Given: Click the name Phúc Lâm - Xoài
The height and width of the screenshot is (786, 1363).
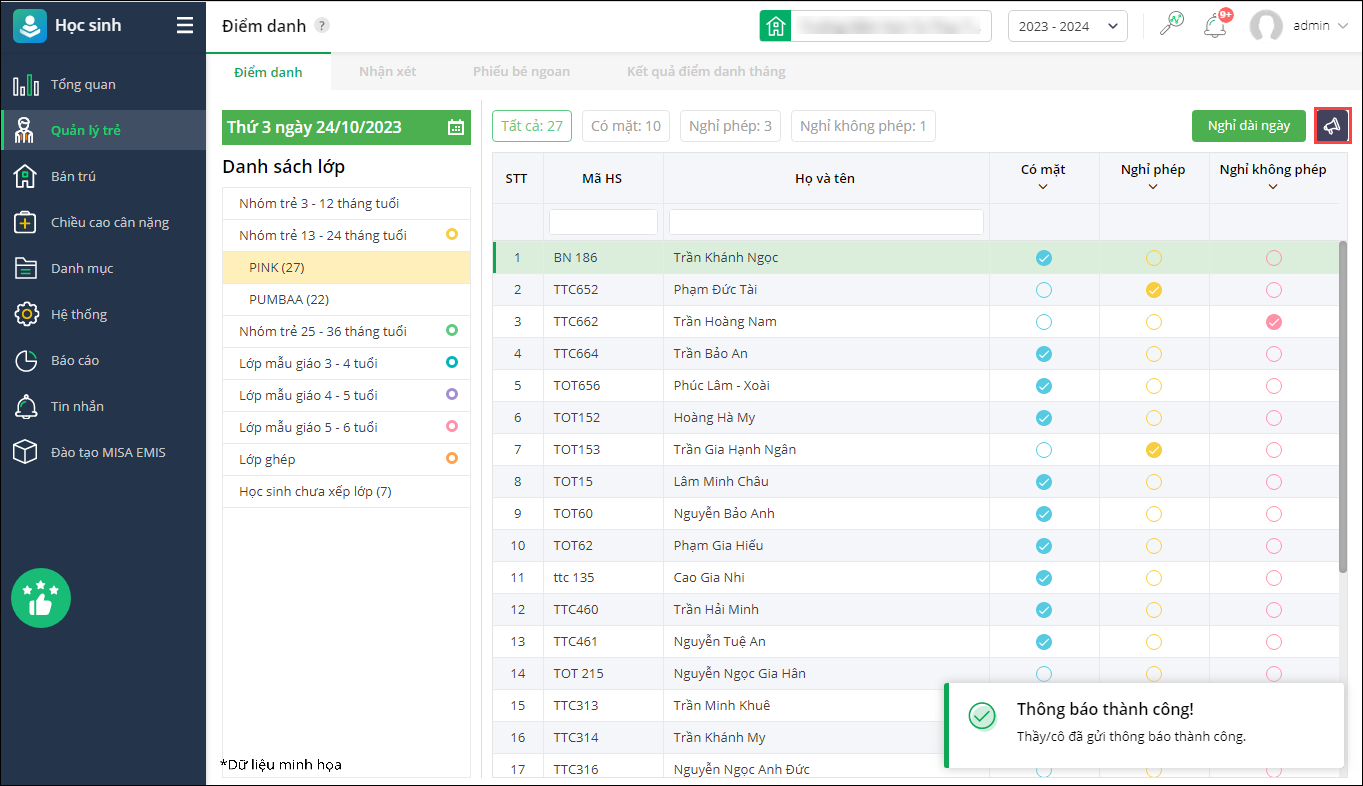Looking at the screenshot, I should click(722, 386).
